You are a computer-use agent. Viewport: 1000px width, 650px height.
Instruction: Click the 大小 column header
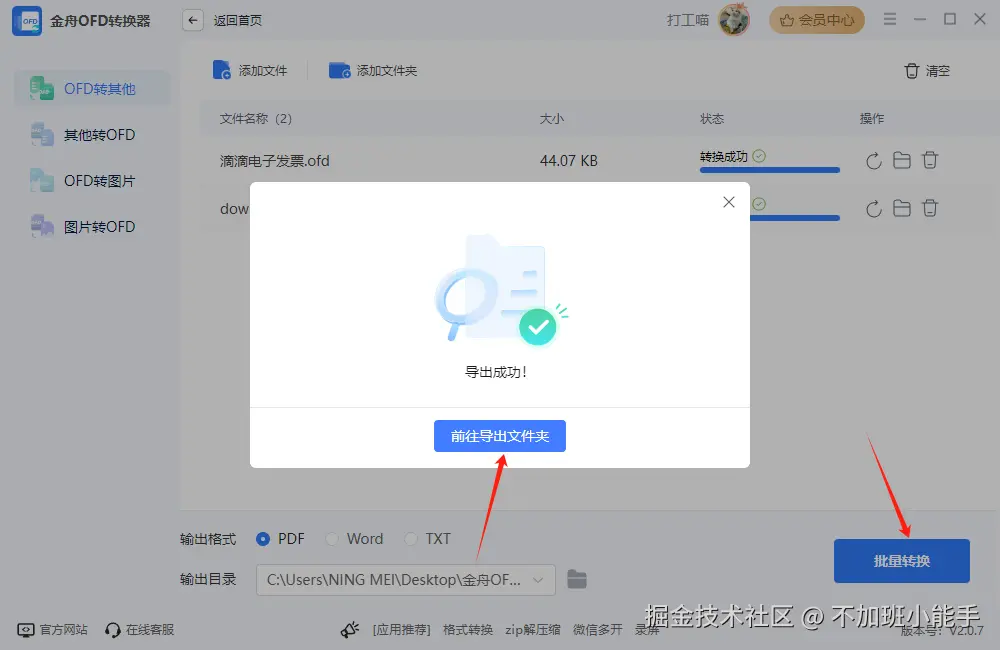552,119
